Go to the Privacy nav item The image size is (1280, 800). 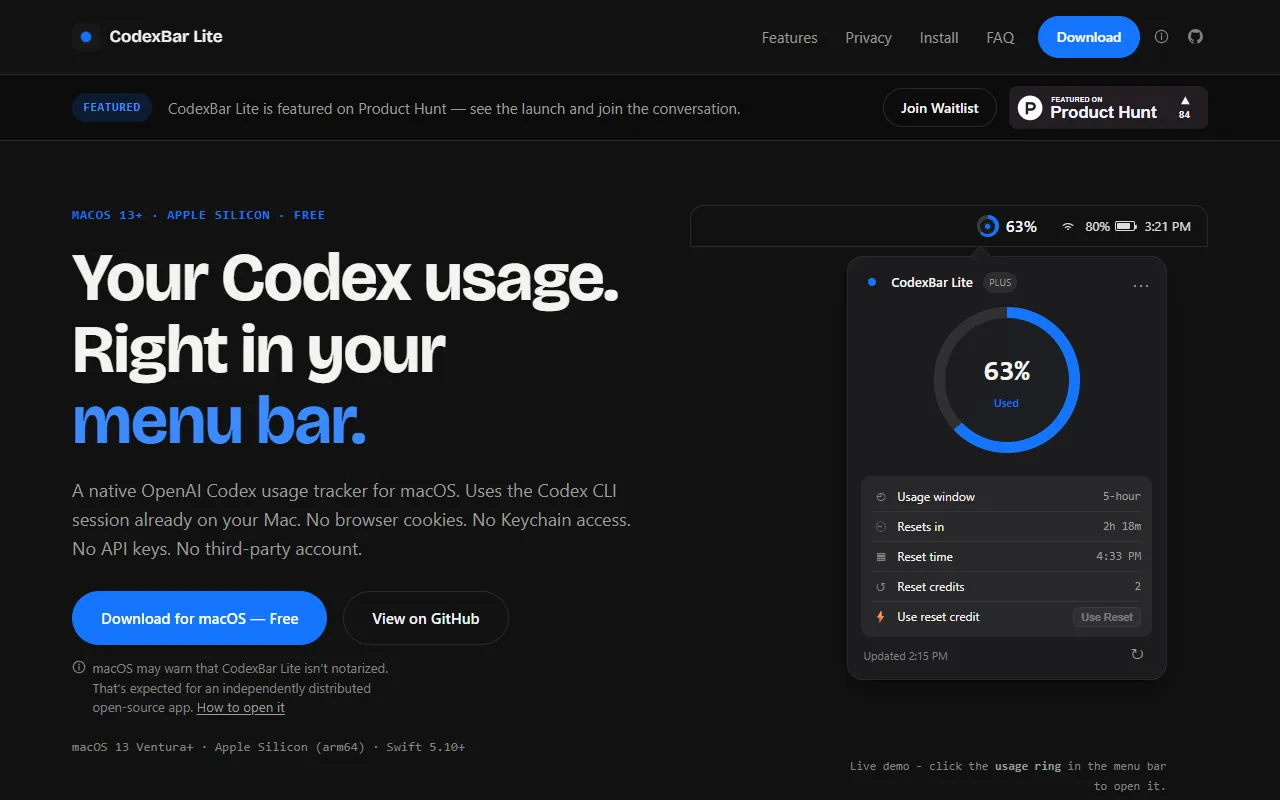point(868,38)
